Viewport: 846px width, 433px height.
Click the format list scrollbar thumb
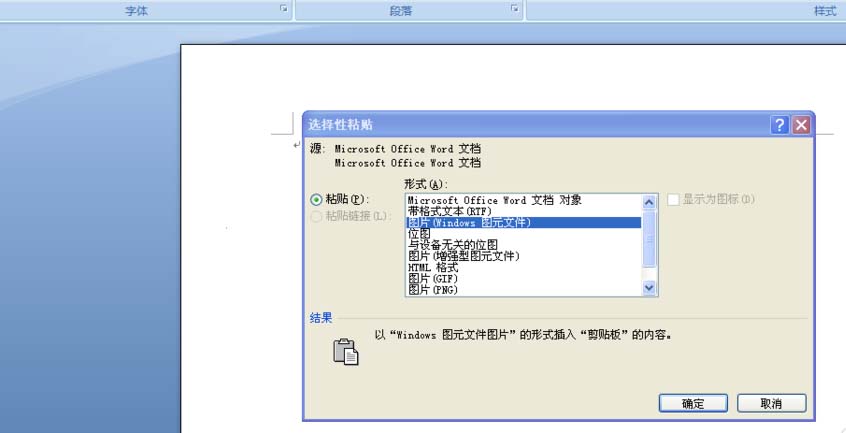click(x=649, y=238)
